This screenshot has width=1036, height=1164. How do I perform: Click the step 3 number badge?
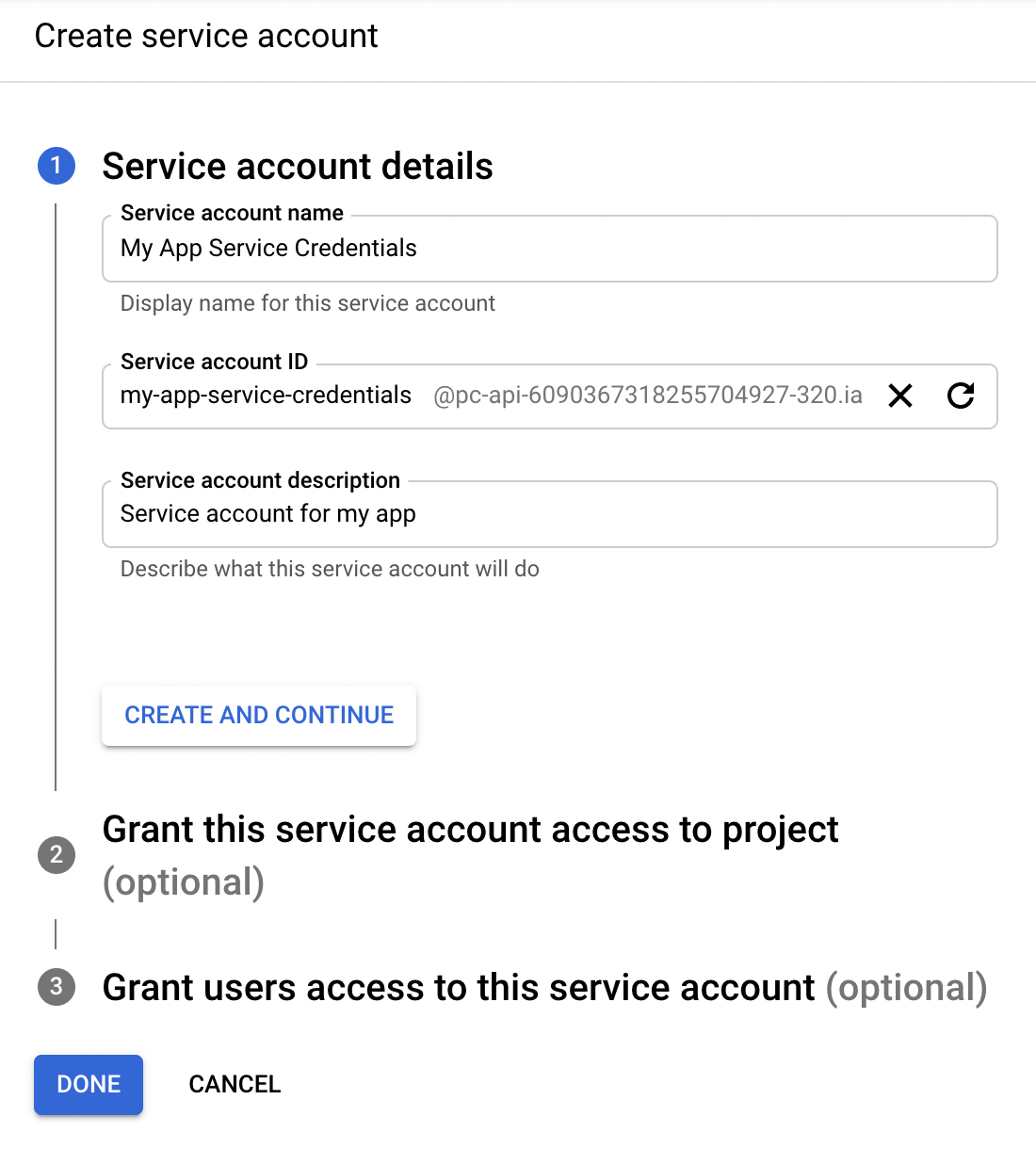(x=57, y=987)
